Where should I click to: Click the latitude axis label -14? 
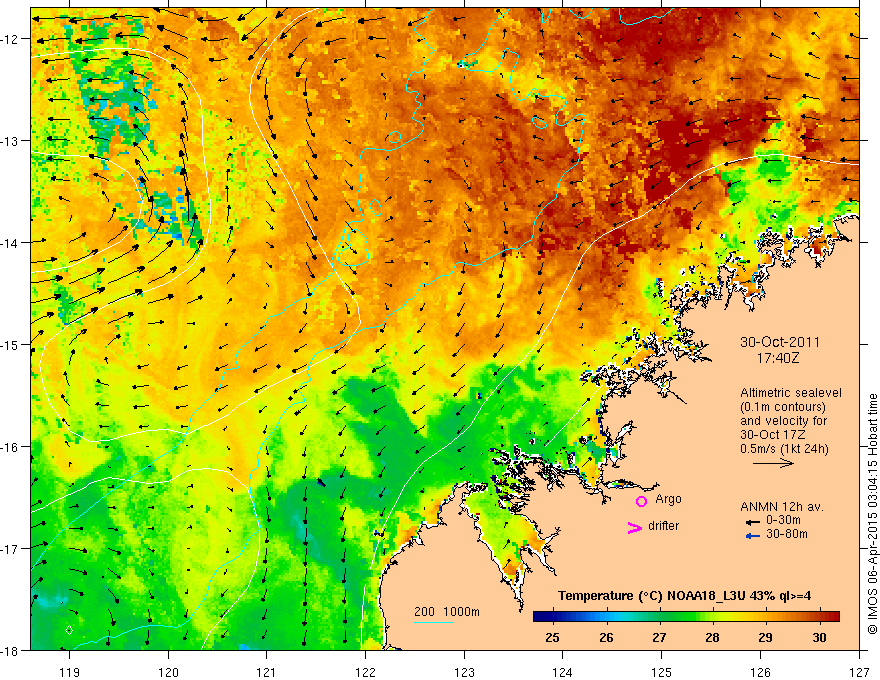pyautogui.click(x=10, y=243)
